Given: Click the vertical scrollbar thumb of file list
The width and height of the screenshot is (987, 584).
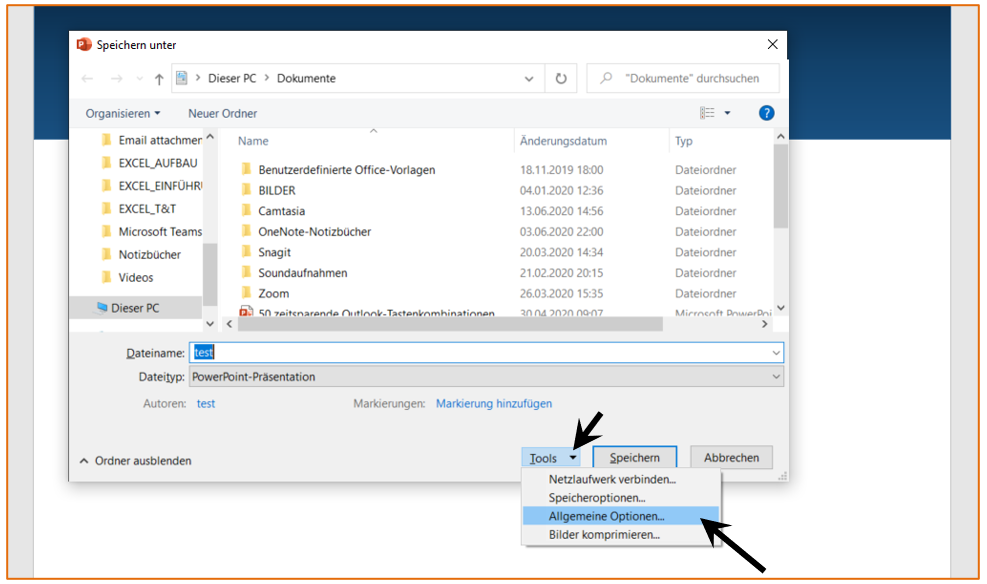Looking at the screenshot, I should [781, 186].
